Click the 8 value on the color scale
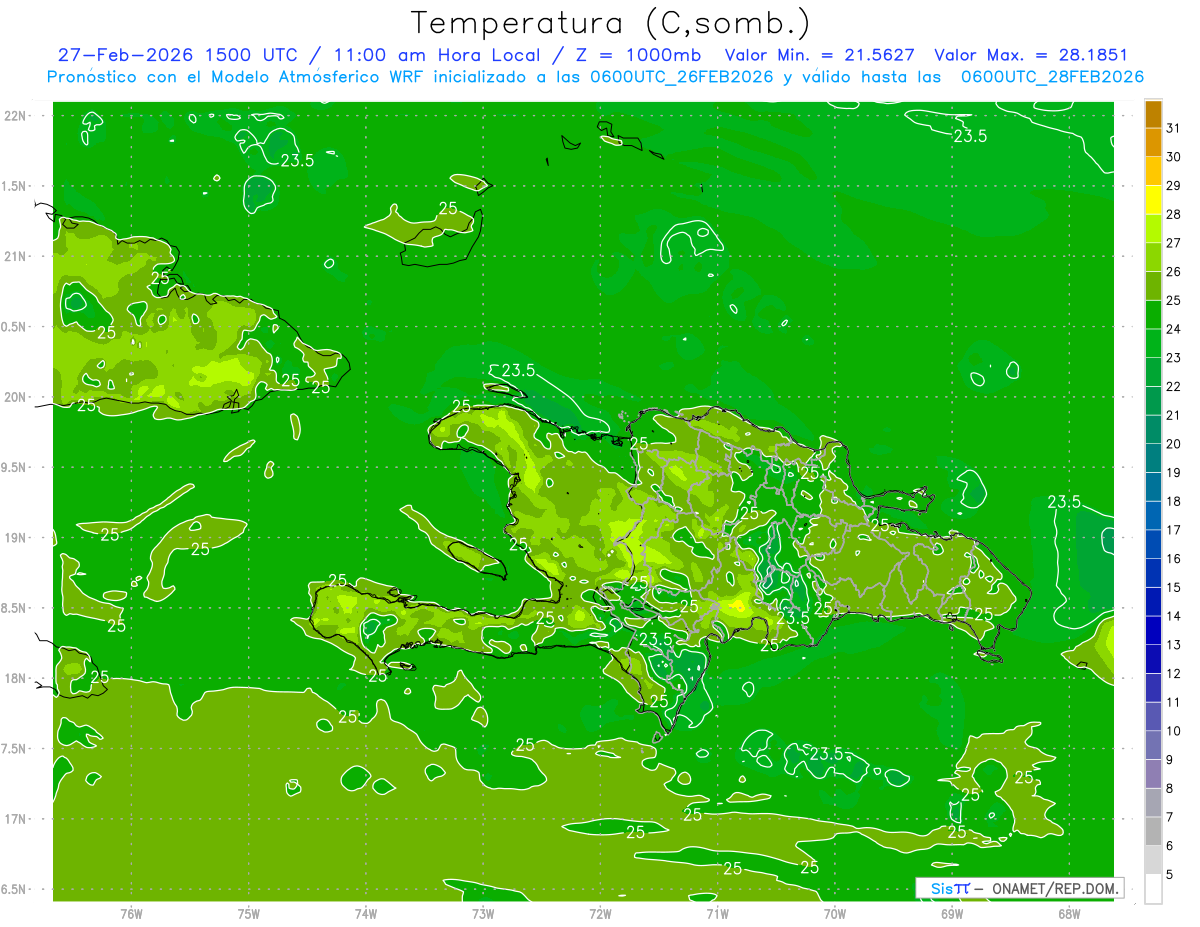Image resolution: width=1200 pixels, height=927 pixels. point(1170,788)
